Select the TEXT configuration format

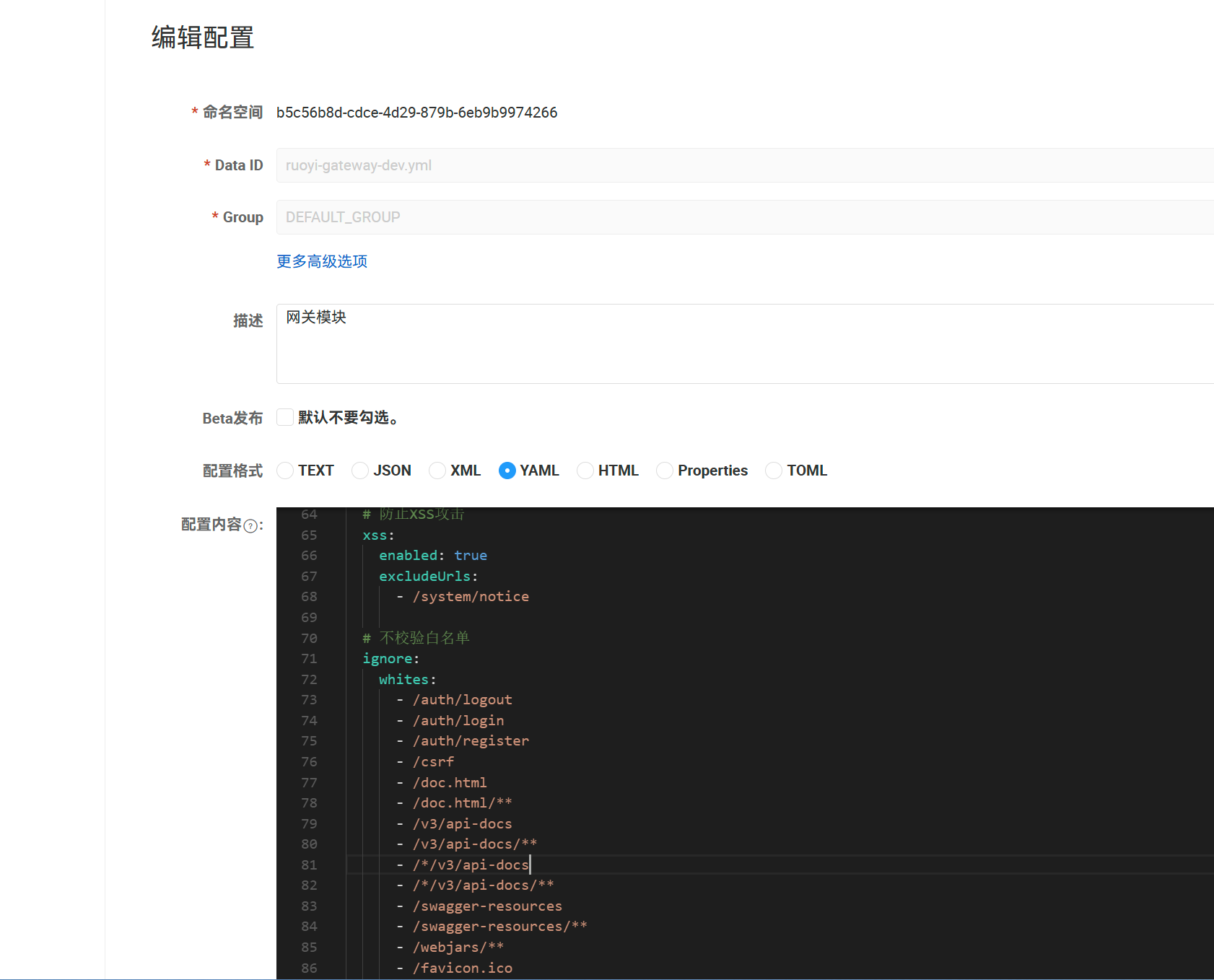[286, 471]
